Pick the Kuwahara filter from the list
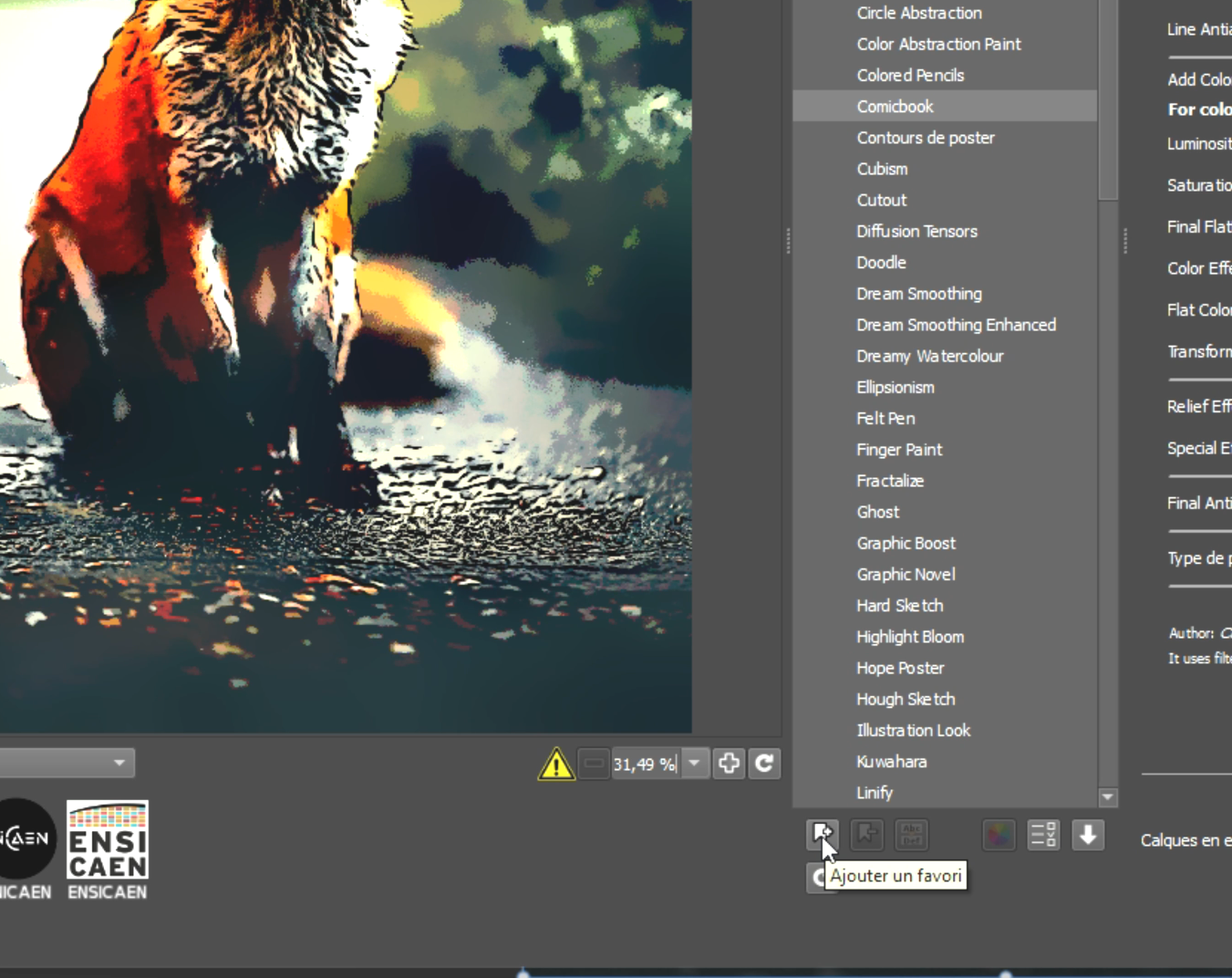The image size is (1232, 978). point(891,761)
